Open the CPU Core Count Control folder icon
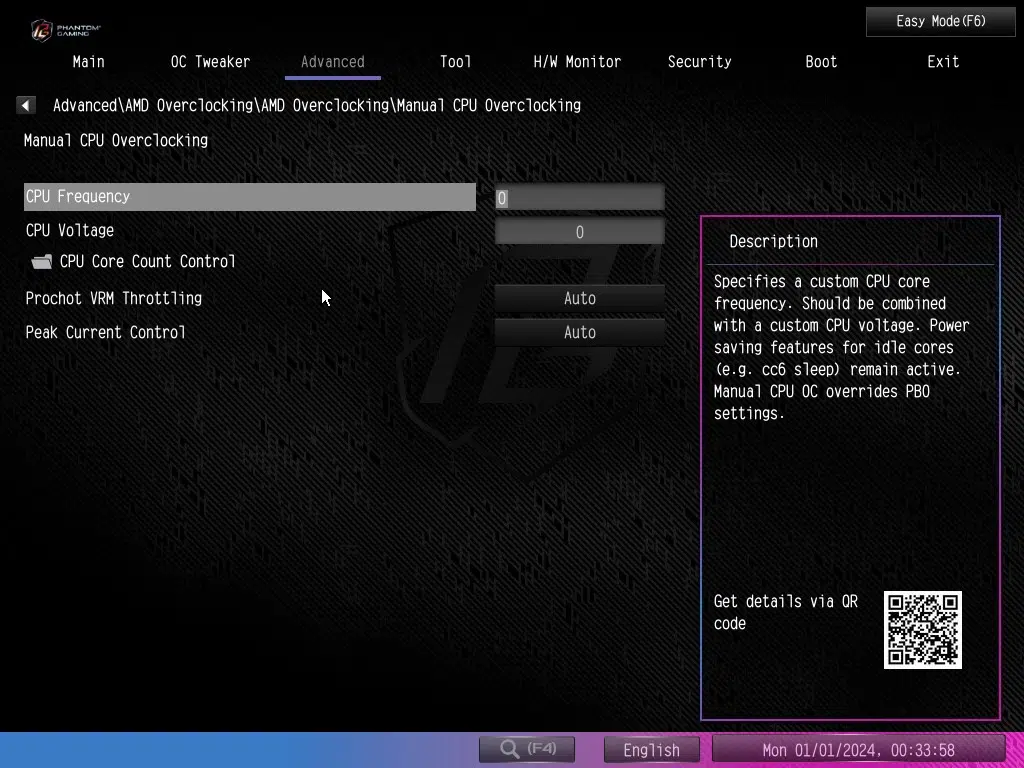Image resolution: width=1024 pixels, height=768 pixels. [x=42, y=262]
